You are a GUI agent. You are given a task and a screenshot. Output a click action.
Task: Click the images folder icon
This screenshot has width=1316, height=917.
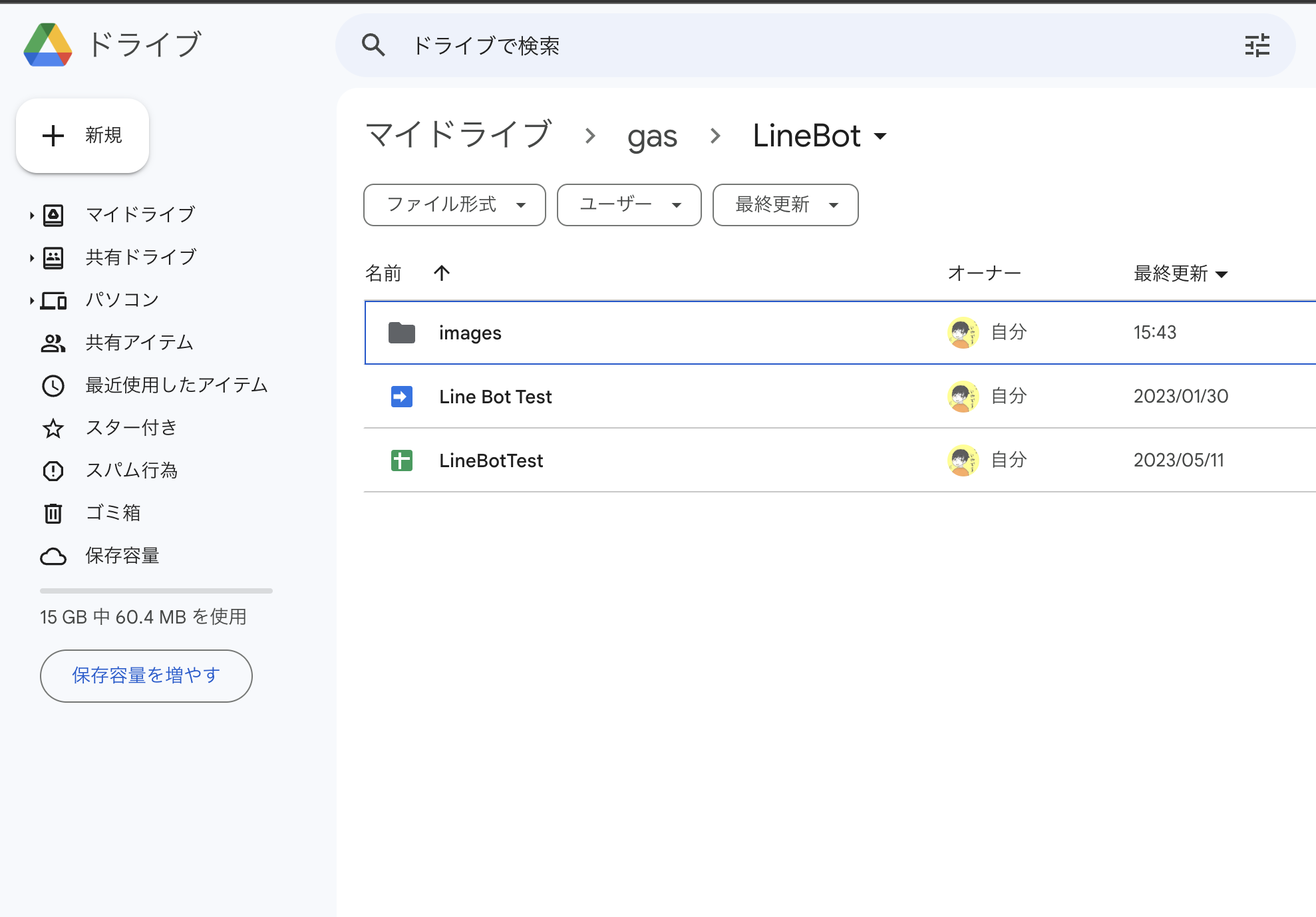[x=402, y=333]
